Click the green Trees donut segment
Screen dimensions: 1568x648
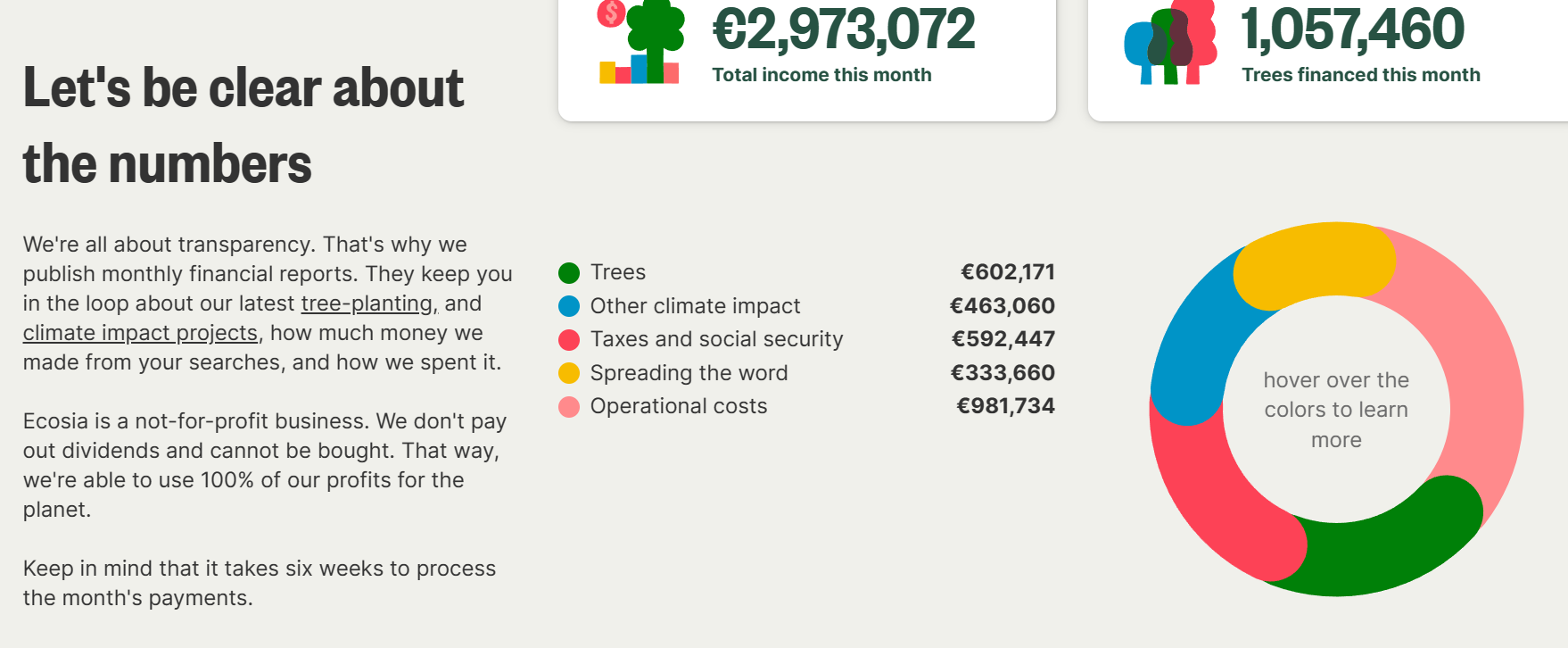[1374, 555]
